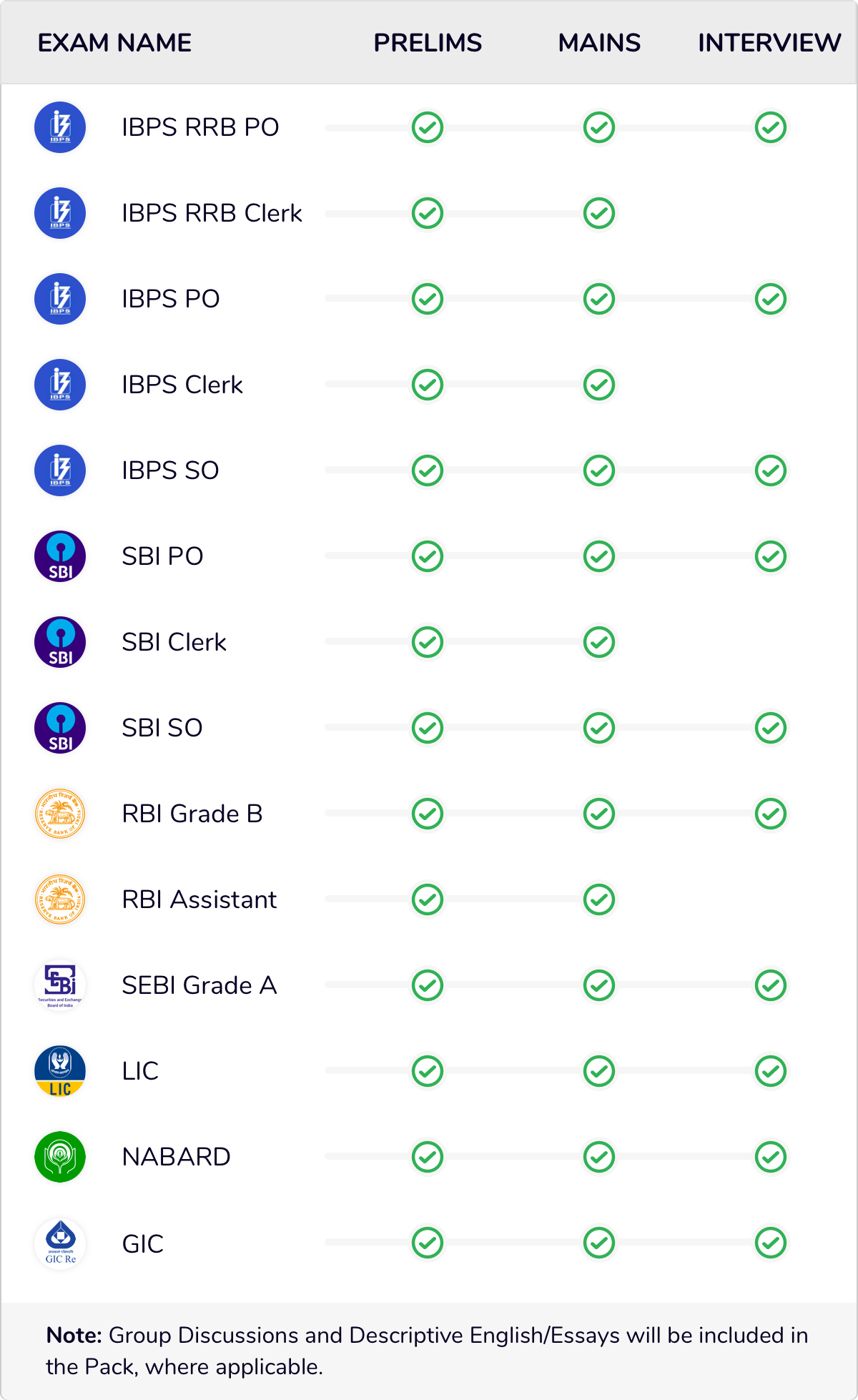Click the Mains checkmark for GIC
Image resolution: width=858 pixels, height=1400 pixels.
pyautogui.click(x=599, y=1243)
